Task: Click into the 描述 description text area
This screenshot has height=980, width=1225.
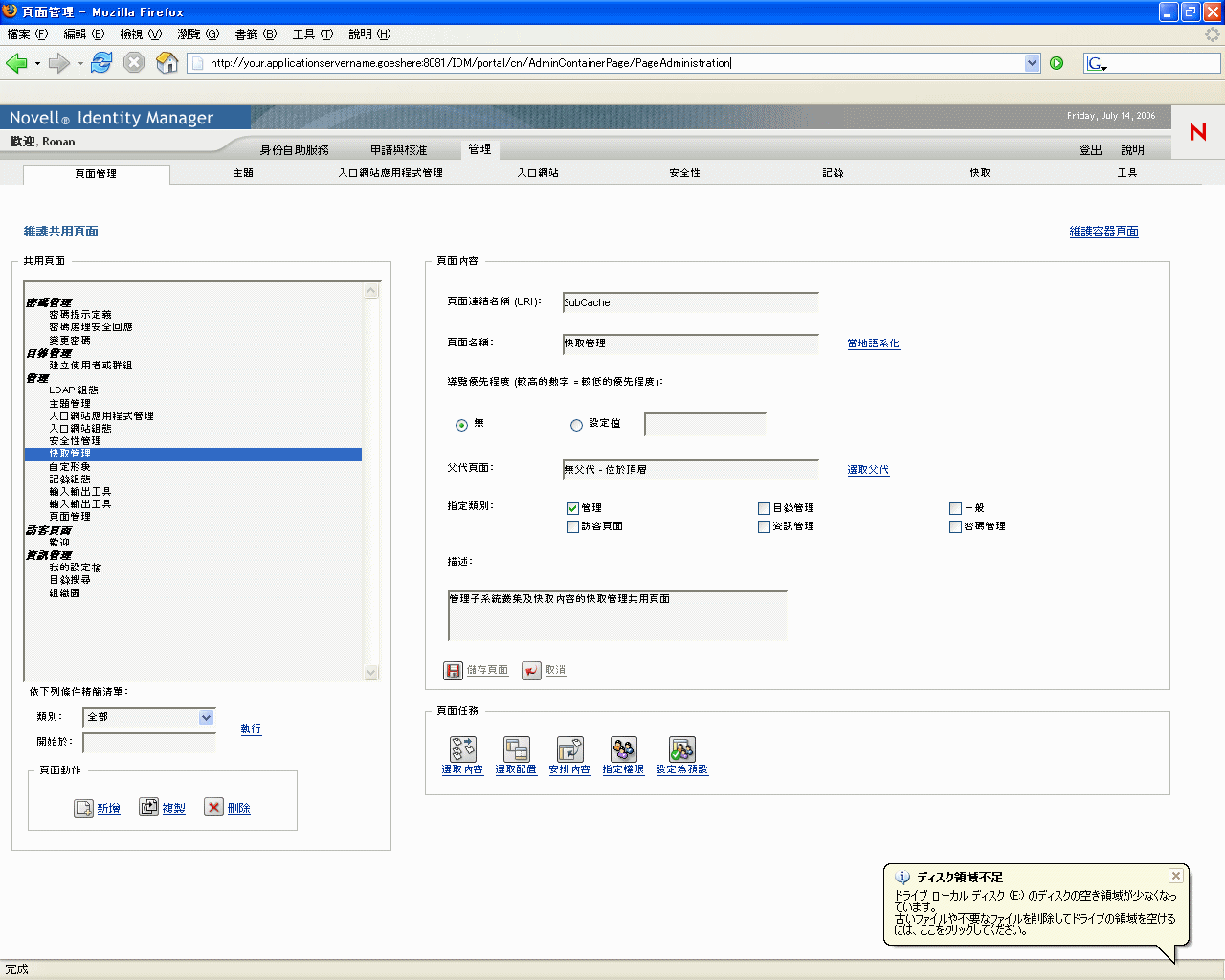Action: pos(617,615)
